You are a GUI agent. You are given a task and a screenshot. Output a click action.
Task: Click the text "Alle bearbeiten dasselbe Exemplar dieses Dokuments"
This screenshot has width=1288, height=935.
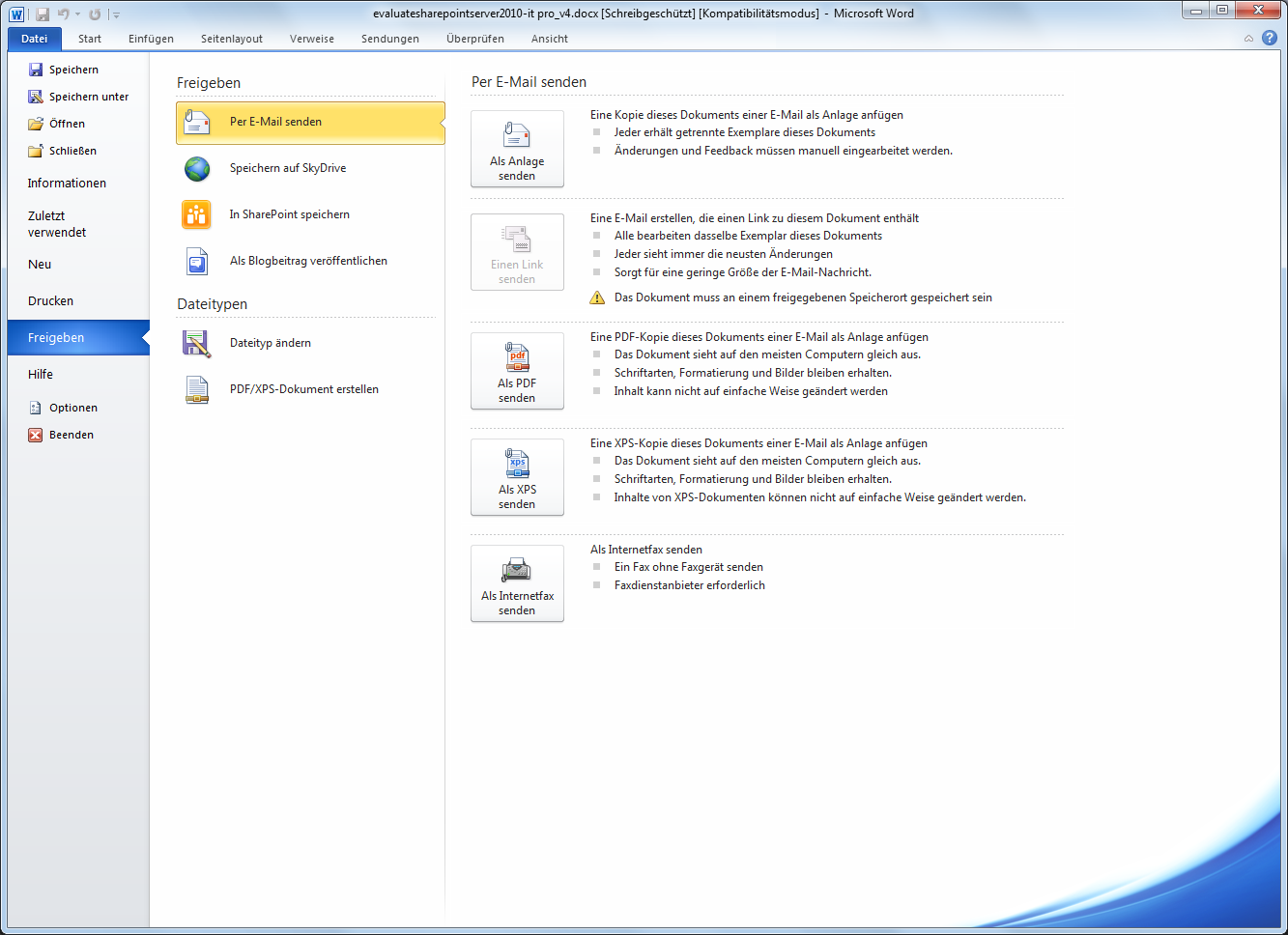point(748,236)
